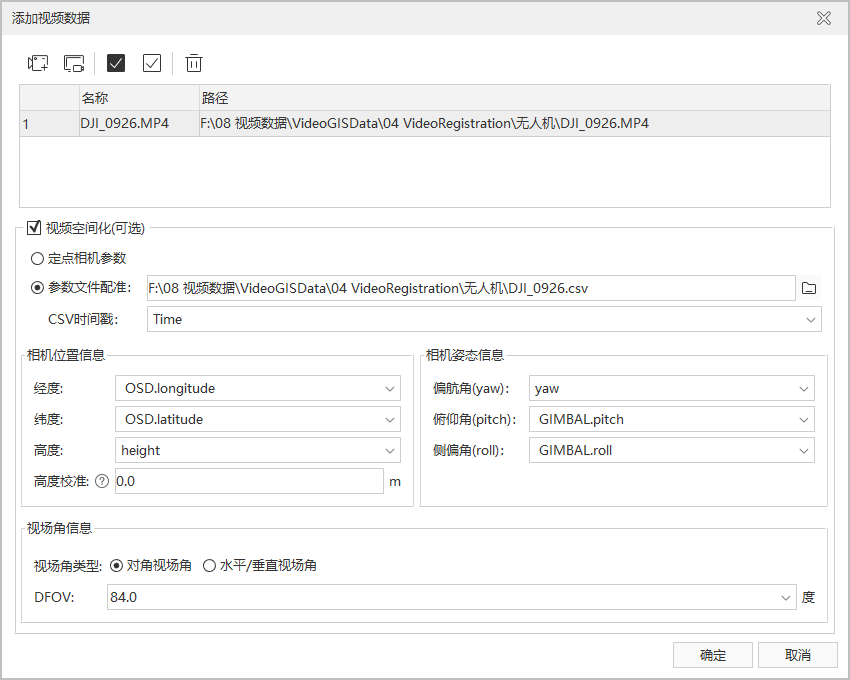Delete selected video with trash icon
Viewport: 850px width, 680px height.
194,63
